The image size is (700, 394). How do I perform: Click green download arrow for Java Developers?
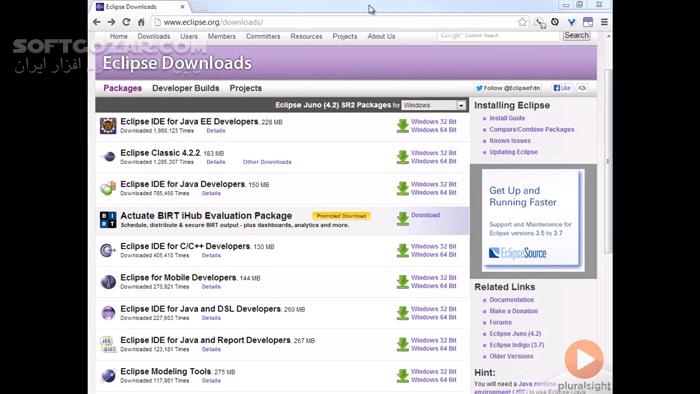tap(403, 188)
